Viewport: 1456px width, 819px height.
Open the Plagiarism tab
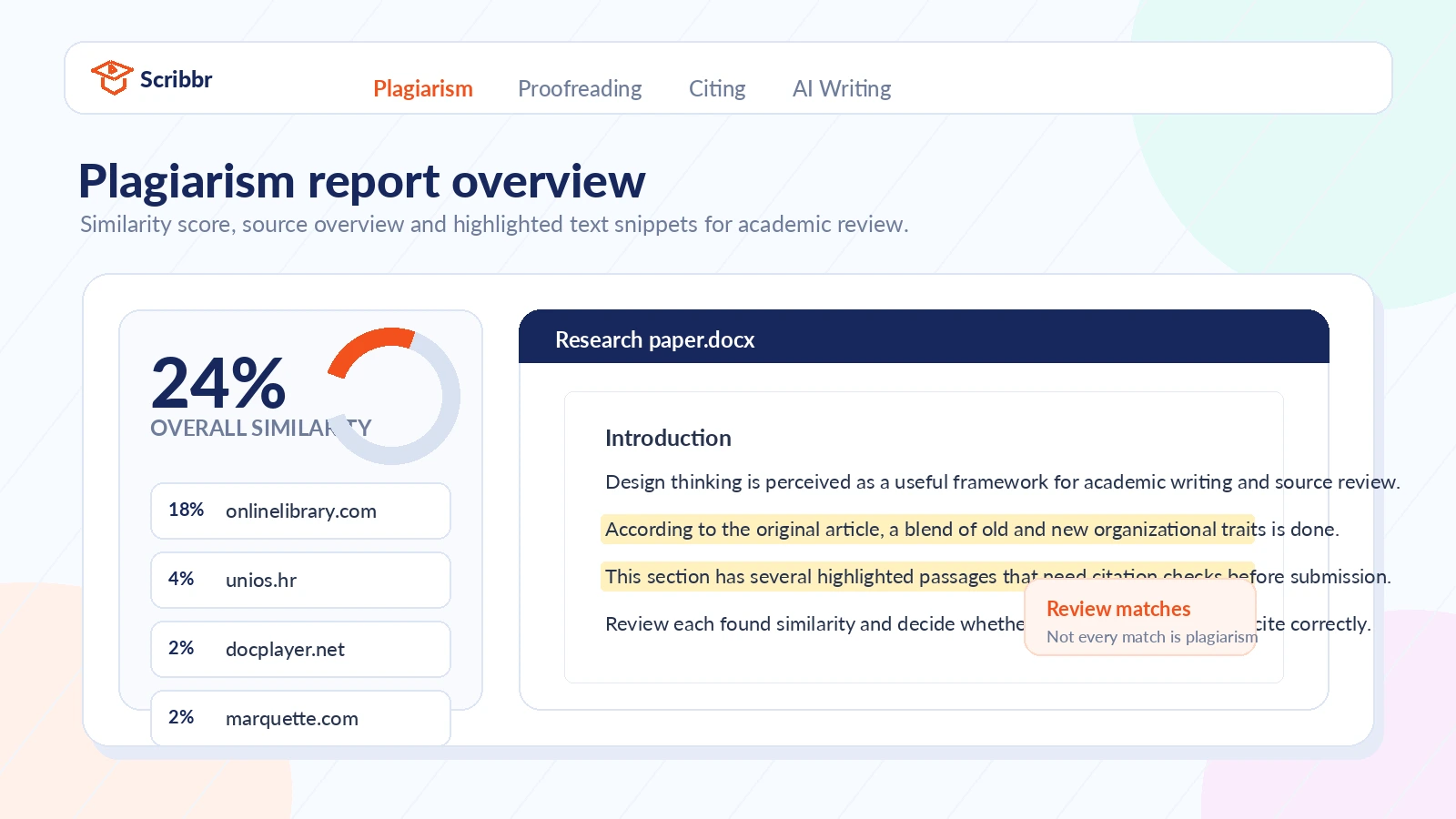(423, 88)
